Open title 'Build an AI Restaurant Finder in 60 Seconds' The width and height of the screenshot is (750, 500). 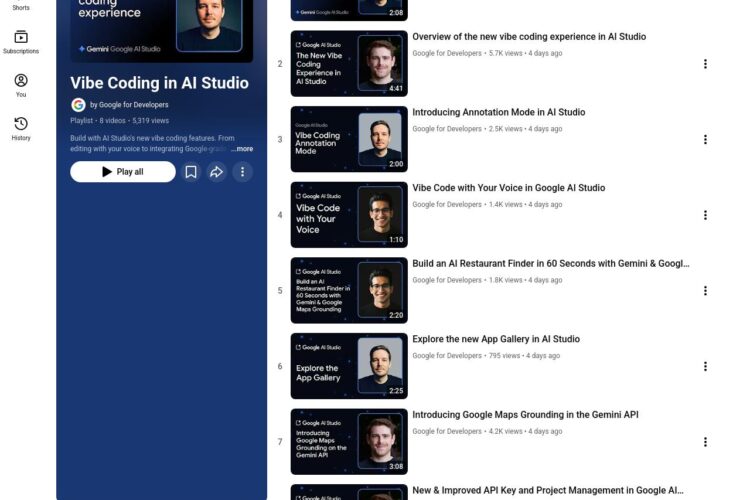point(551,264)
